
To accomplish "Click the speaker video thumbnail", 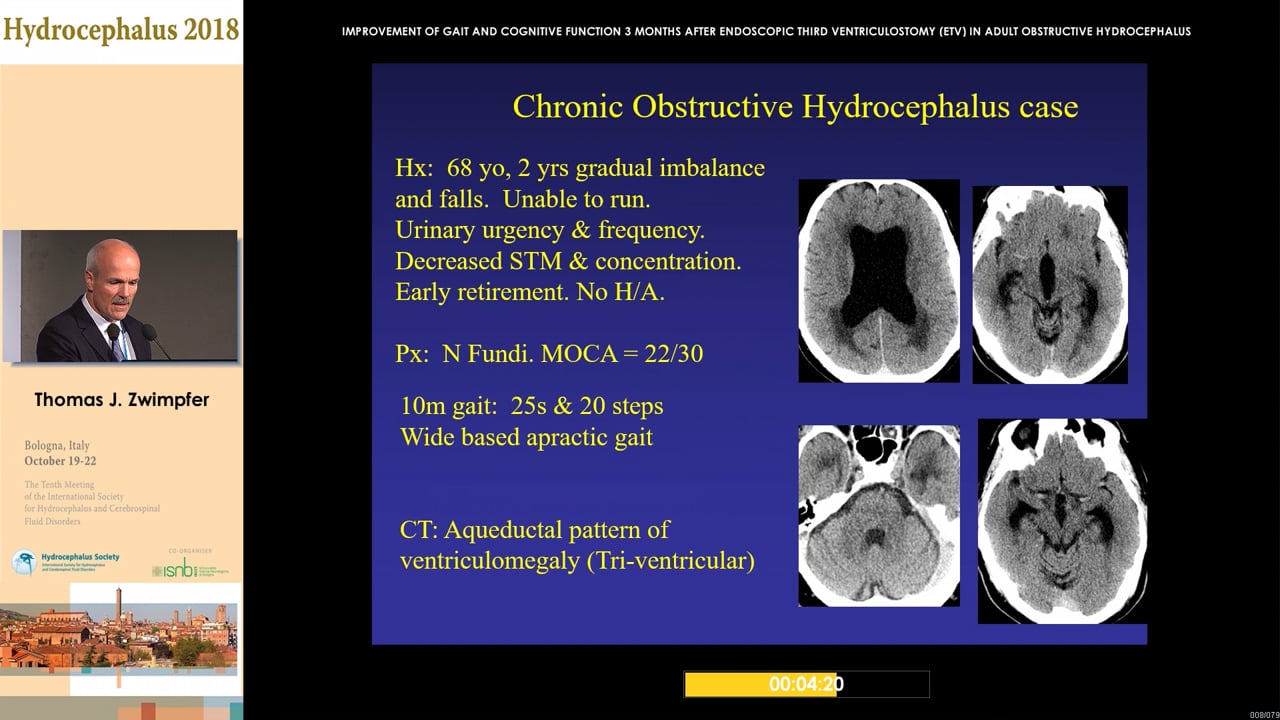I will [x=121, y=296].
